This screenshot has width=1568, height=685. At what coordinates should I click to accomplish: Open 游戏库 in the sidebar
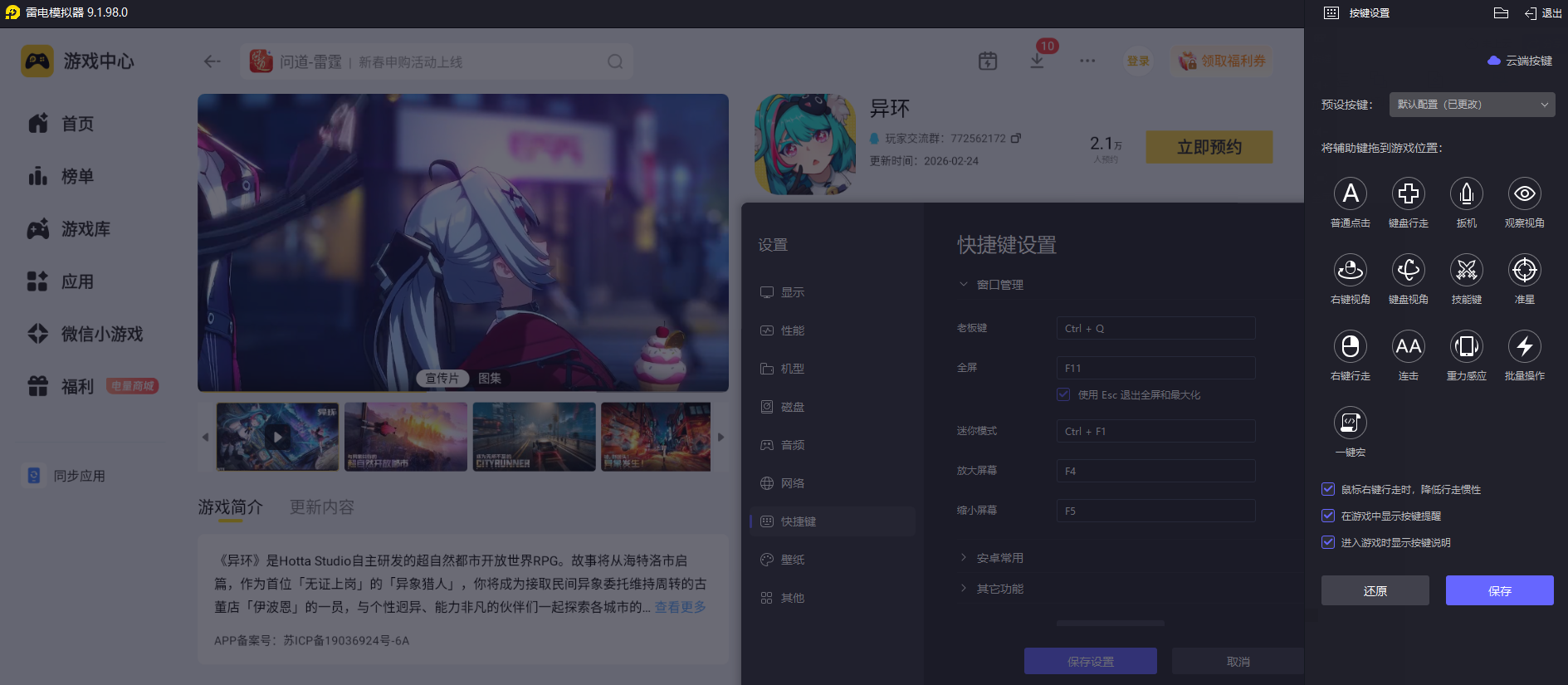coord(69,229)
